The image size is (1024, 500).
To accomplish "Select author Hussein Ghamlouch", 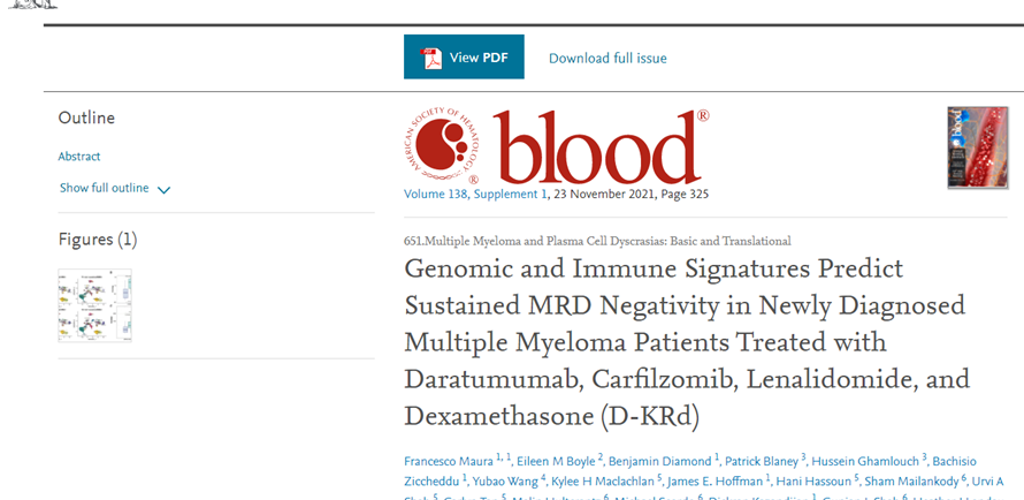I will click(865, 461).
